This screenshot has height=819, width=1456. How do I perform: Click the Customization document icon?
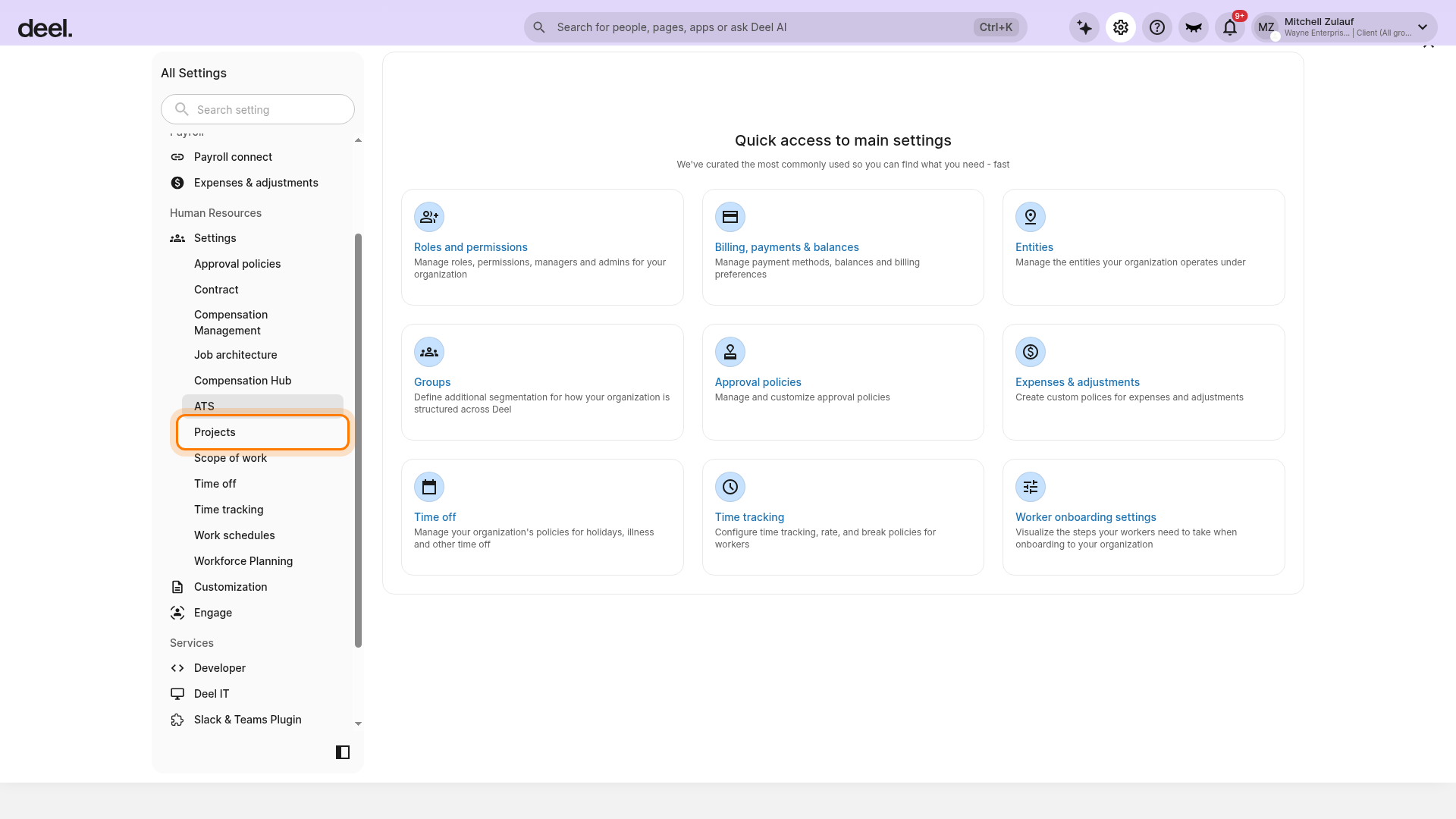(177, 587)
